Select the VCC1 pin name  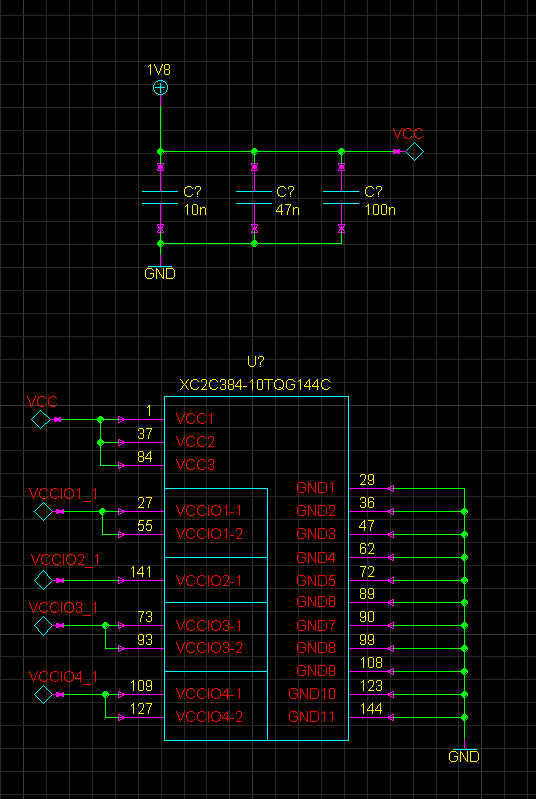coord(195,419)
